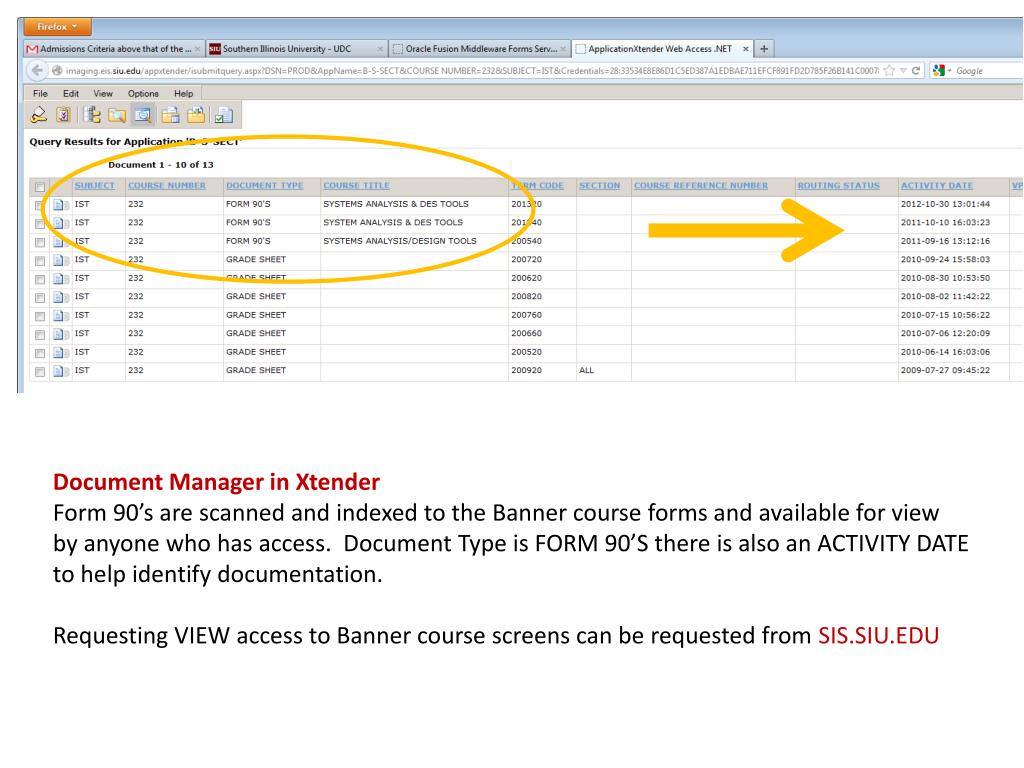The height and width of the screenshot is (768, 1024).
Task: Open document icon for term 200540 row
Action: (x=61, y=242)
